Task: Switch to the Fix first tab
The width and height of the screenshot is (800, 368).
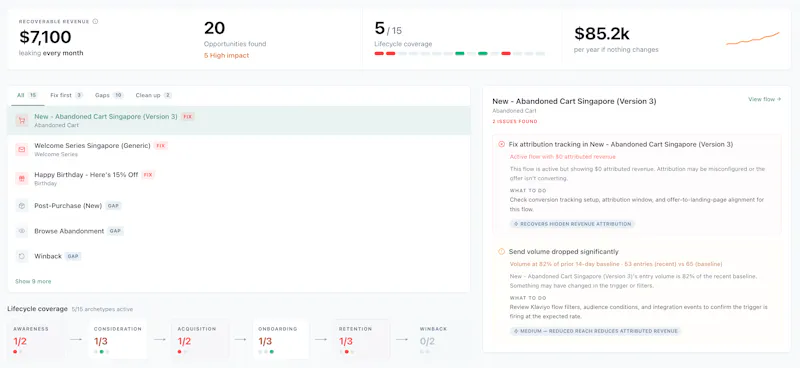Action: click(x=66, y=95)
